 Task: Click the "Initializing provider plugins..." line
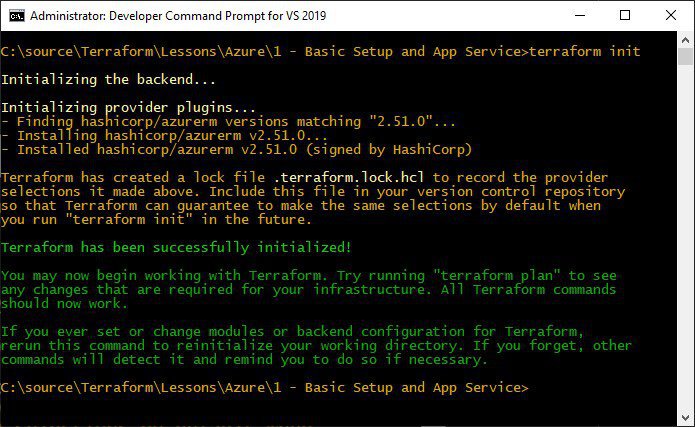tap(128, 107)
